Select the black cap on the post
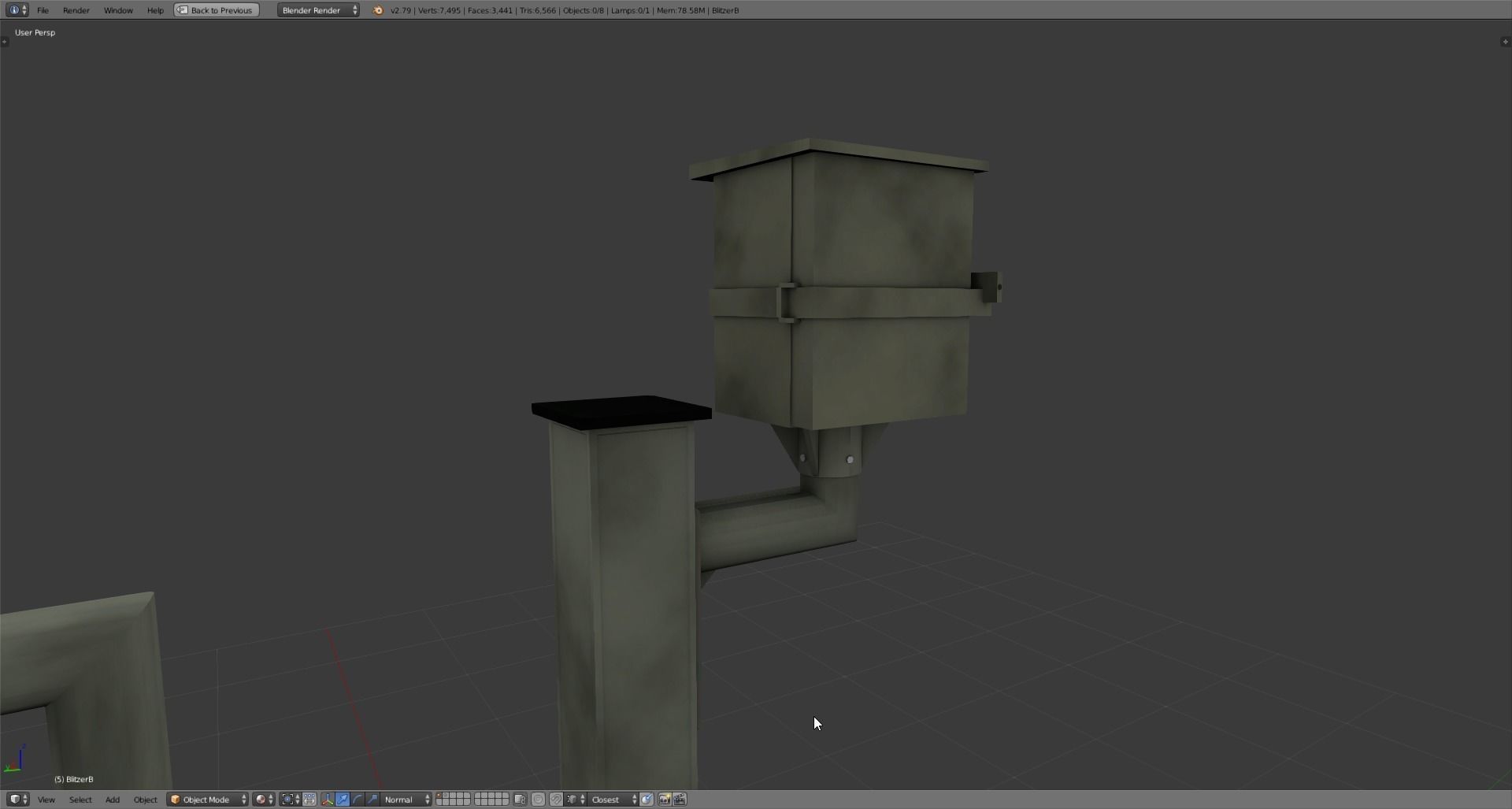This screenshot has height=809, width=1512. pos(621,412)
